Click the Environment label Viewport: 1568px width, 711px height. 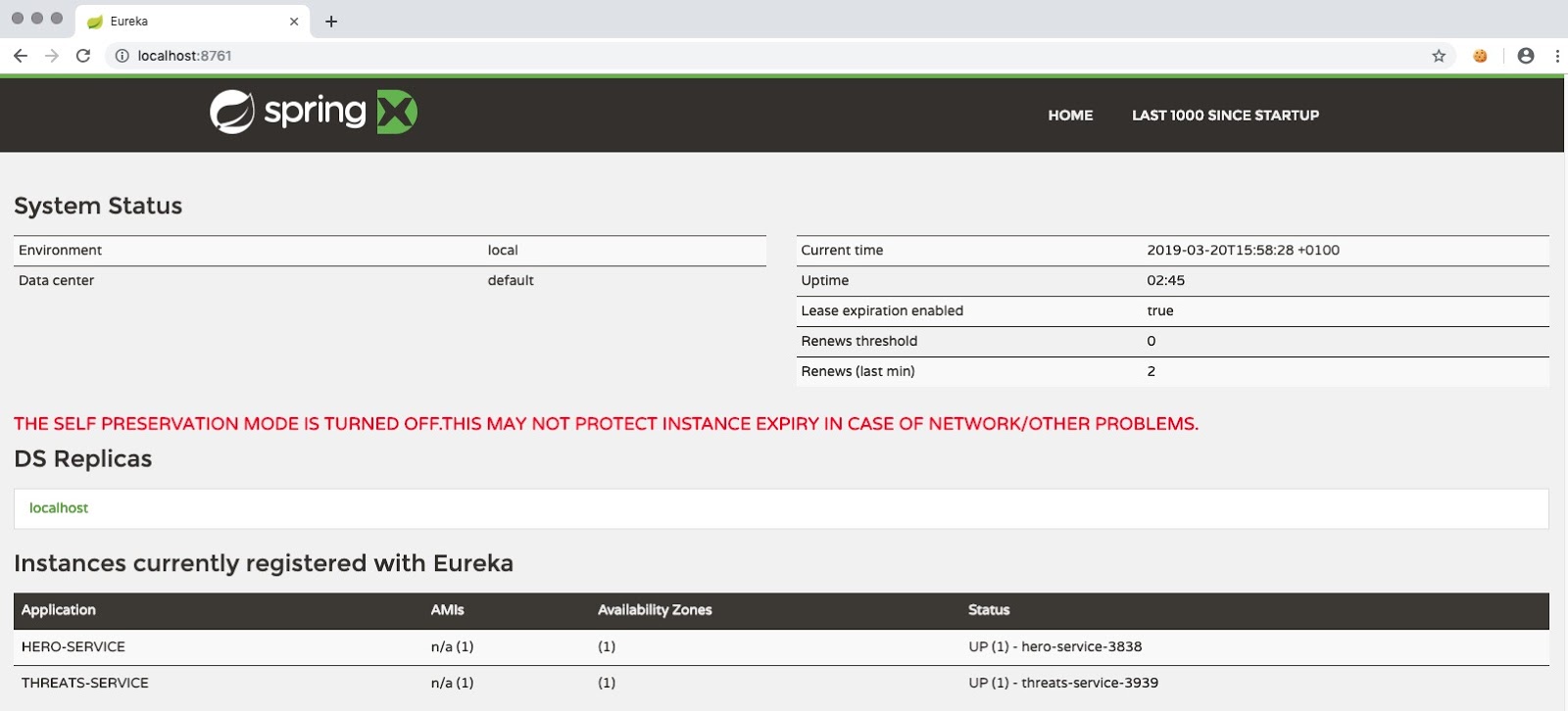pos(60,251)
